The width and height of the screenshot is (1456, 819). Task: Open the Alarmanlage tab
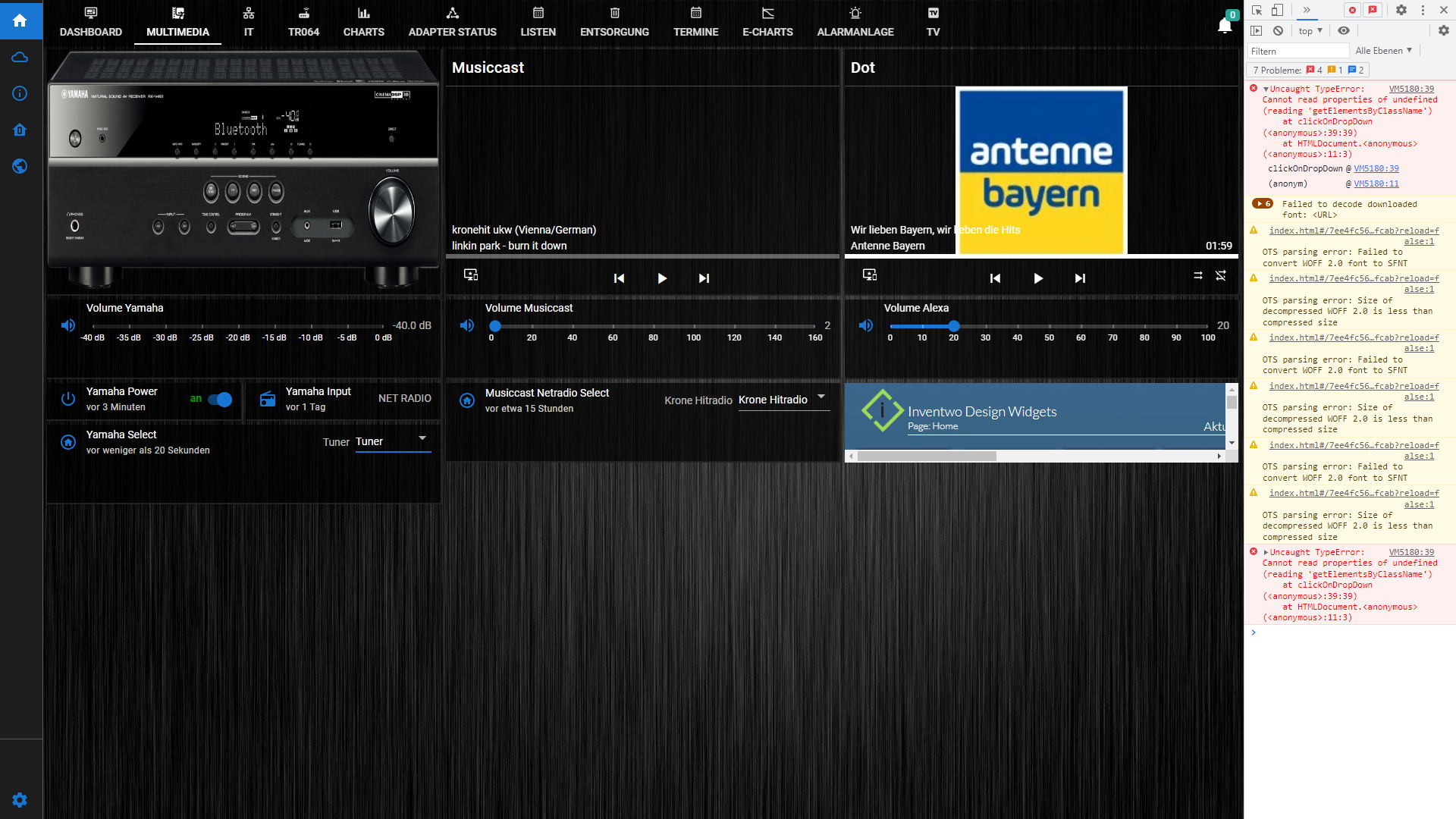855,23
